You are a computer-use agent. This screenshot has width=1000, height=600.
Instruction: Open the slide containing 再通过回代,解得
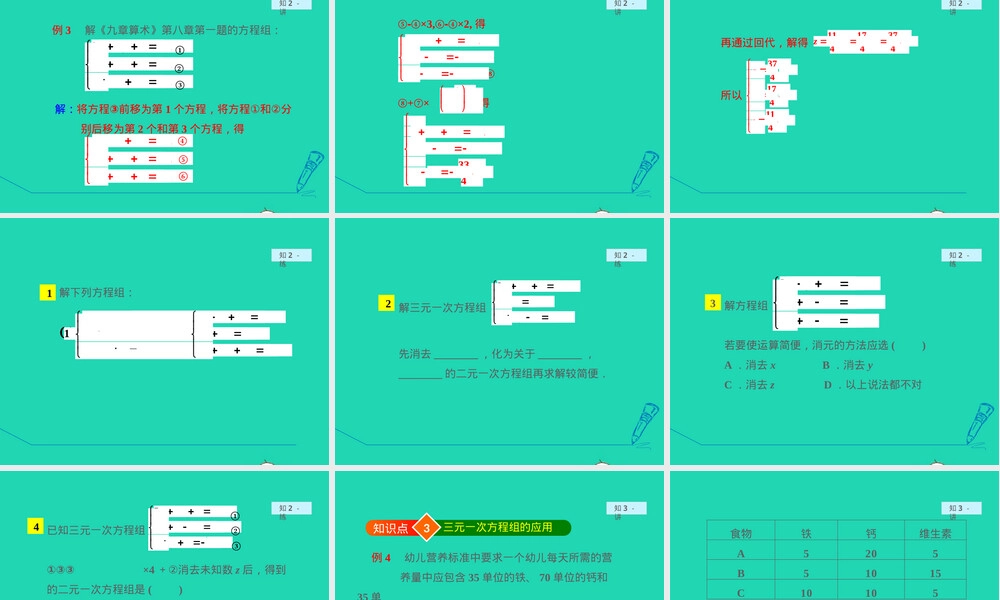[x=834, y=105]
